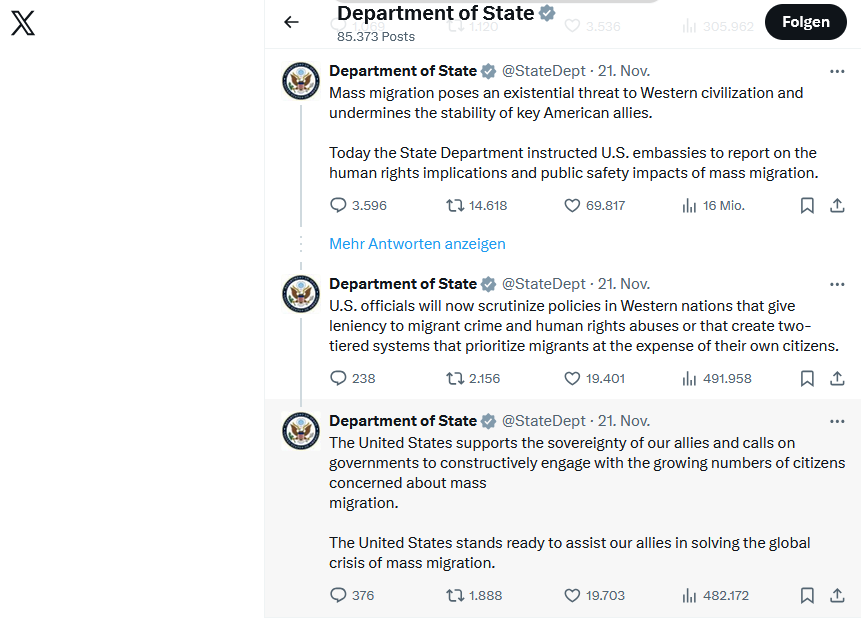View analytics showing 491.958 views
861x618 pixels.
pyautogui.click(x=716, y=379)
